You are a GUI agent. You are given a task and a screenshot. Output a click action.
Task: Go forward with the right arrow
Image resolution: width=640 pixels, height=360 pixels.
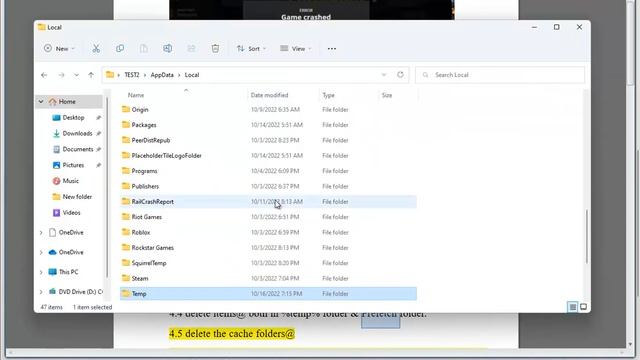[x=61, y=75]
